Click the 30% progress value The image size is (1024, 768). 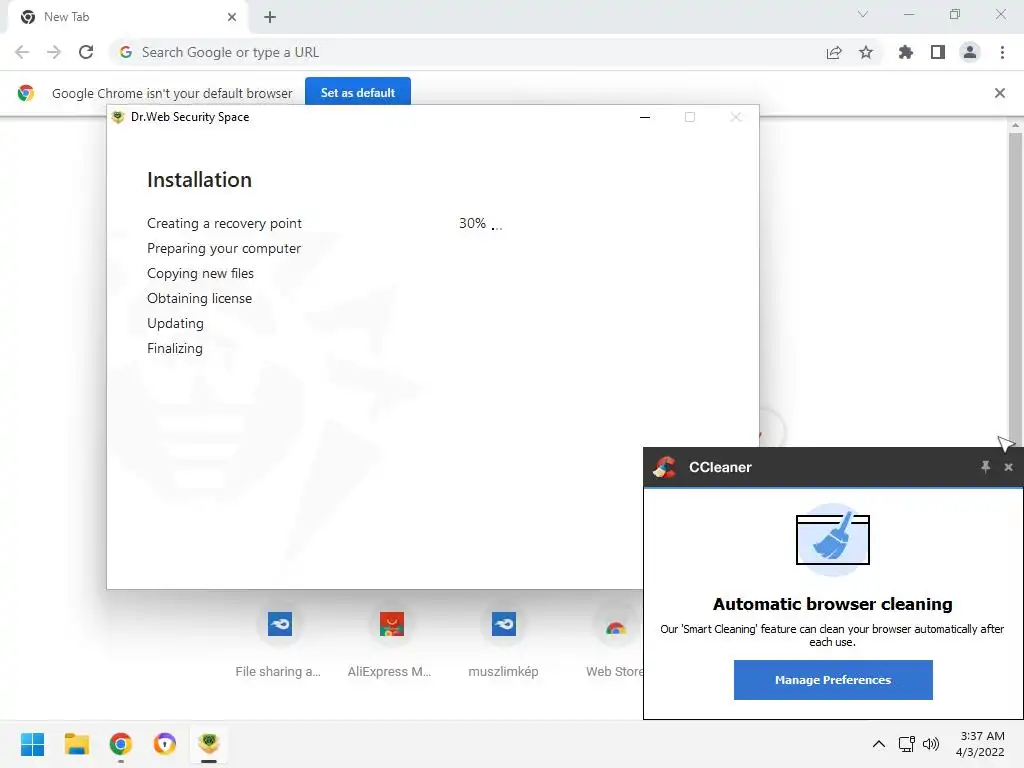tap(472, 223)
